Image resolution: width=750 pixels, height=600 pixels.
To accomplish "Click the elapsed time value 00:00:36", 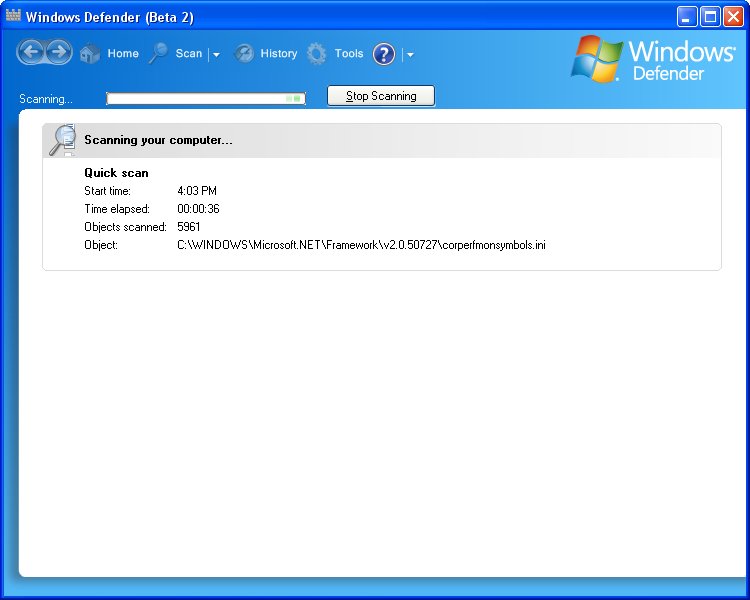I will [198, 209].
